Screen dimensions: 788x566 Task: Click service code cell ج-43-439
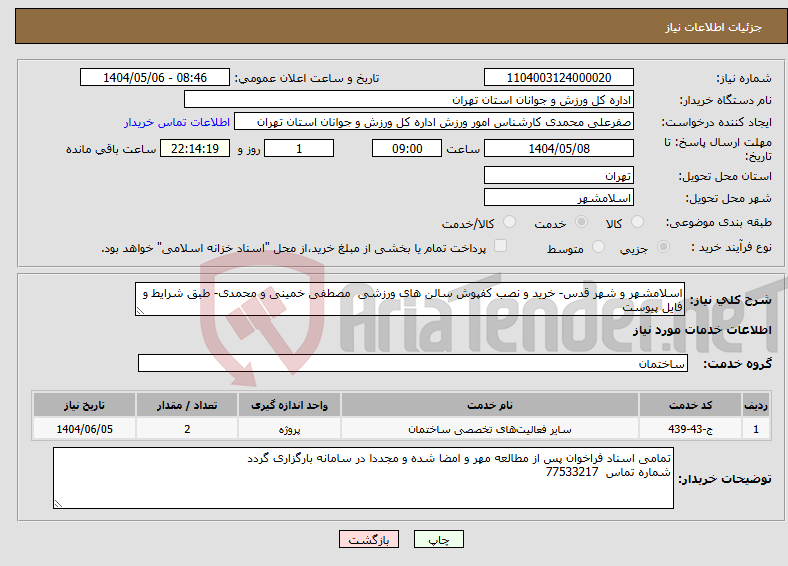click(691, 429)
